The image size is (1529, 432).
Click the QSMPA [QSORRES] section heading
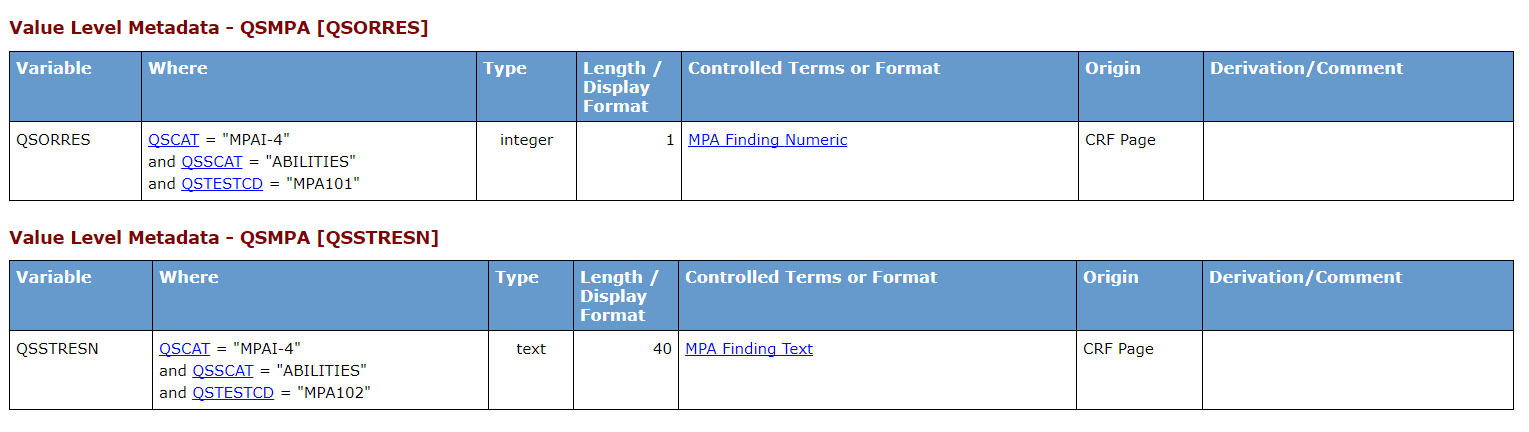pyautogui.click(x=219, y=28)
